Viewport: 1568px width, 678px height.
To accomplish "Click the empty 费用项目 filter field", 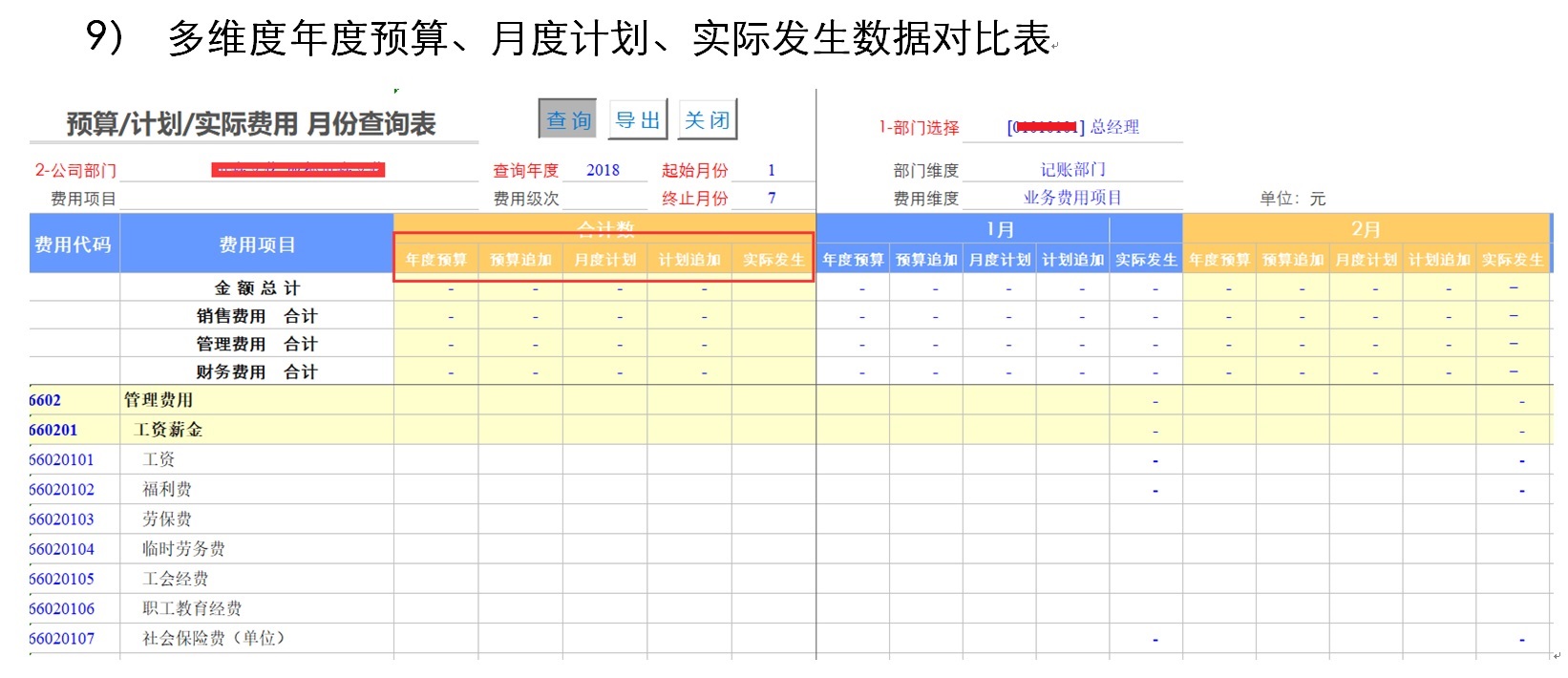I will tap(298, 199).
